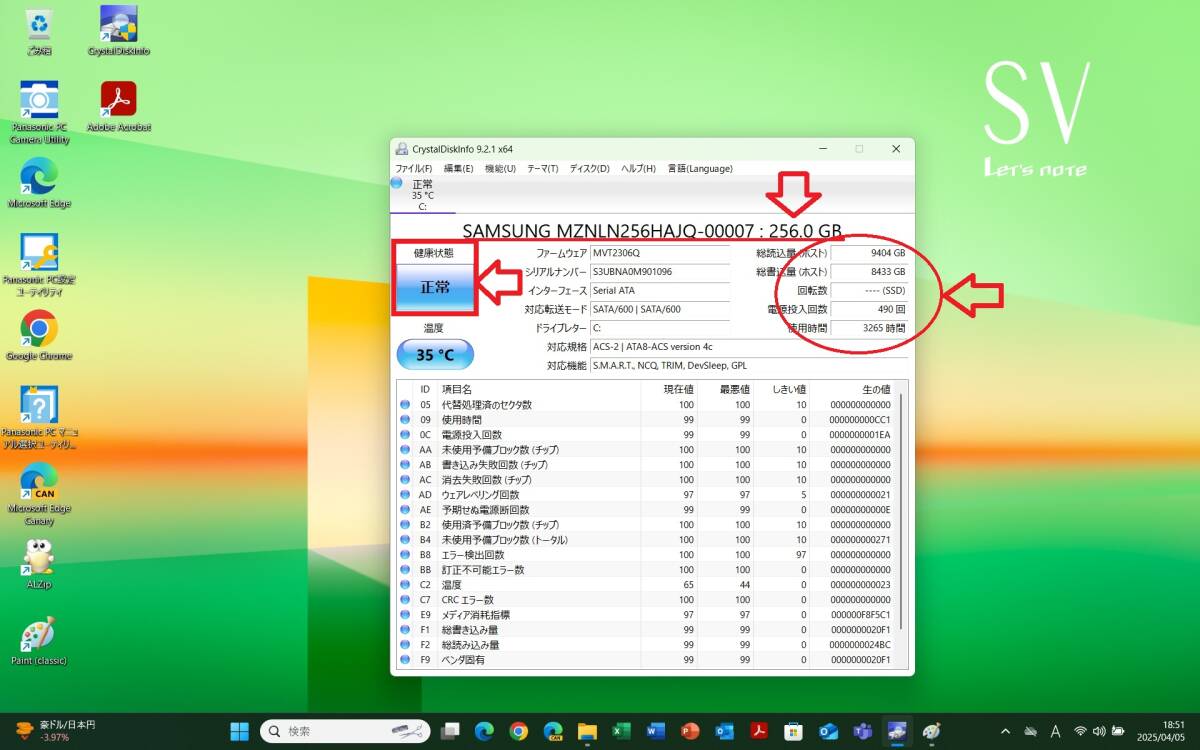Click the SAMSUNG MZNLN256HAJQ disk title

pyautogui.click(x=652, y=231)
